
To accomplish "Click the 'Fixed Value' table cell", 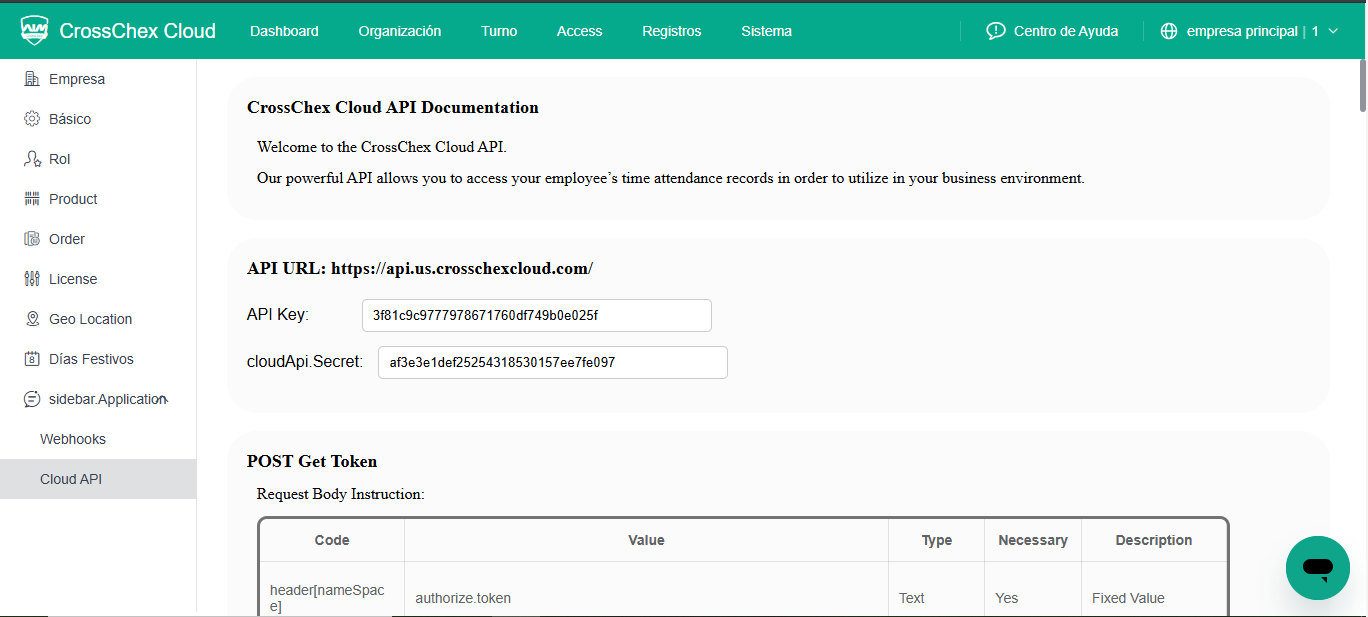I will (x=1128, y=598).
